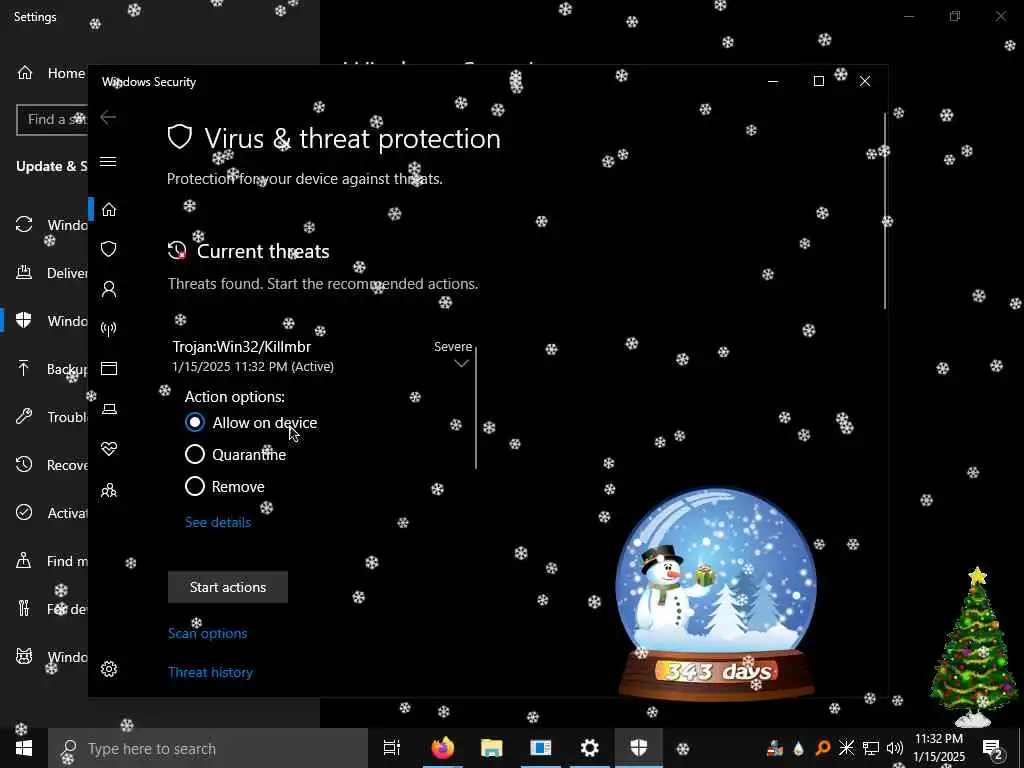Open the Windows Security hamburger menu
Screen dimensions: 1024x768
(x=108, y=161)
